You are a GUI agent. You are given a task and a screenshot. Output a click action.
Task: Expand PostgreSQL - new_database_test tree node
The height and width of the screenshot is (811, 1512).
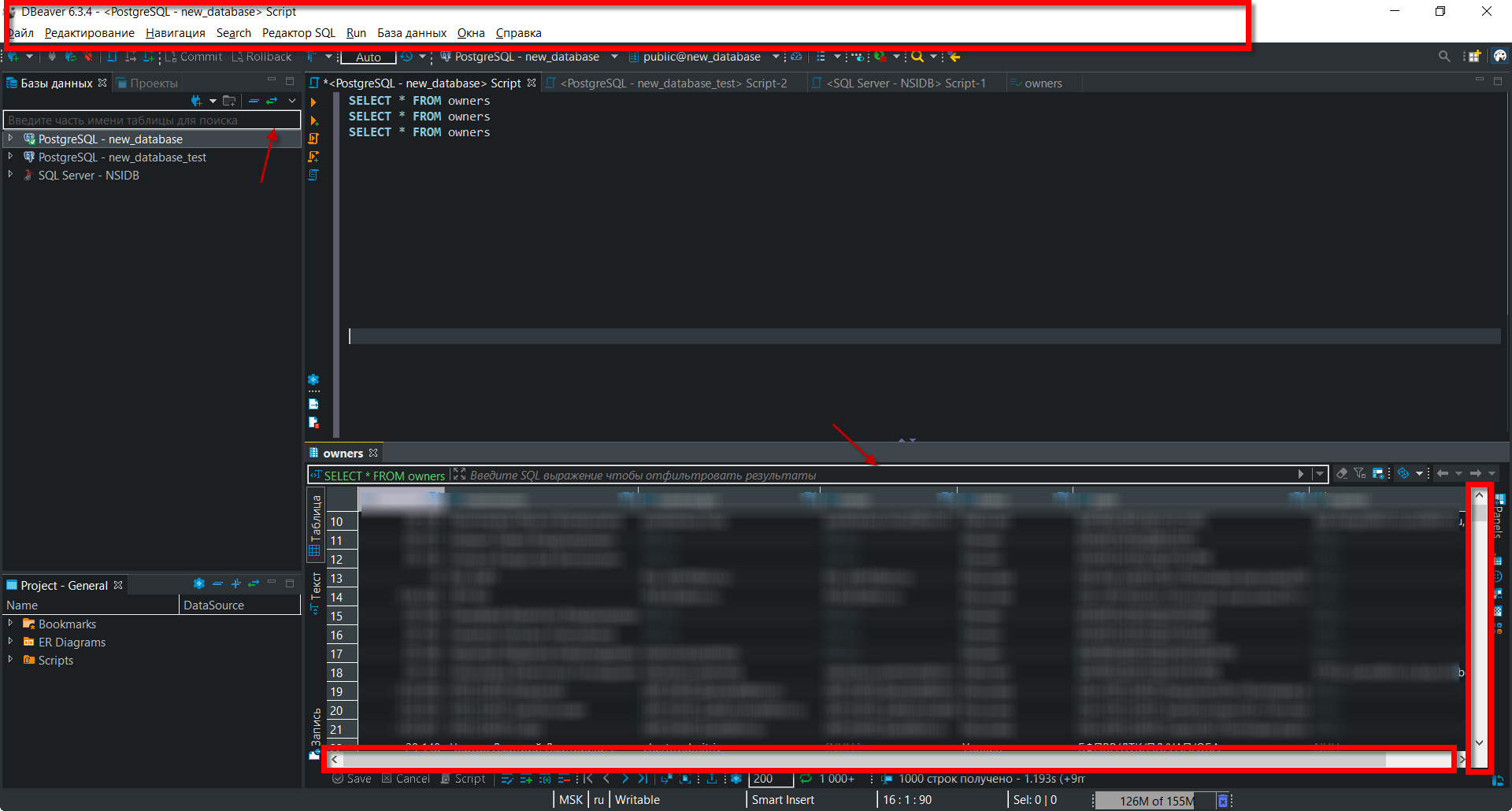(11, 157)
